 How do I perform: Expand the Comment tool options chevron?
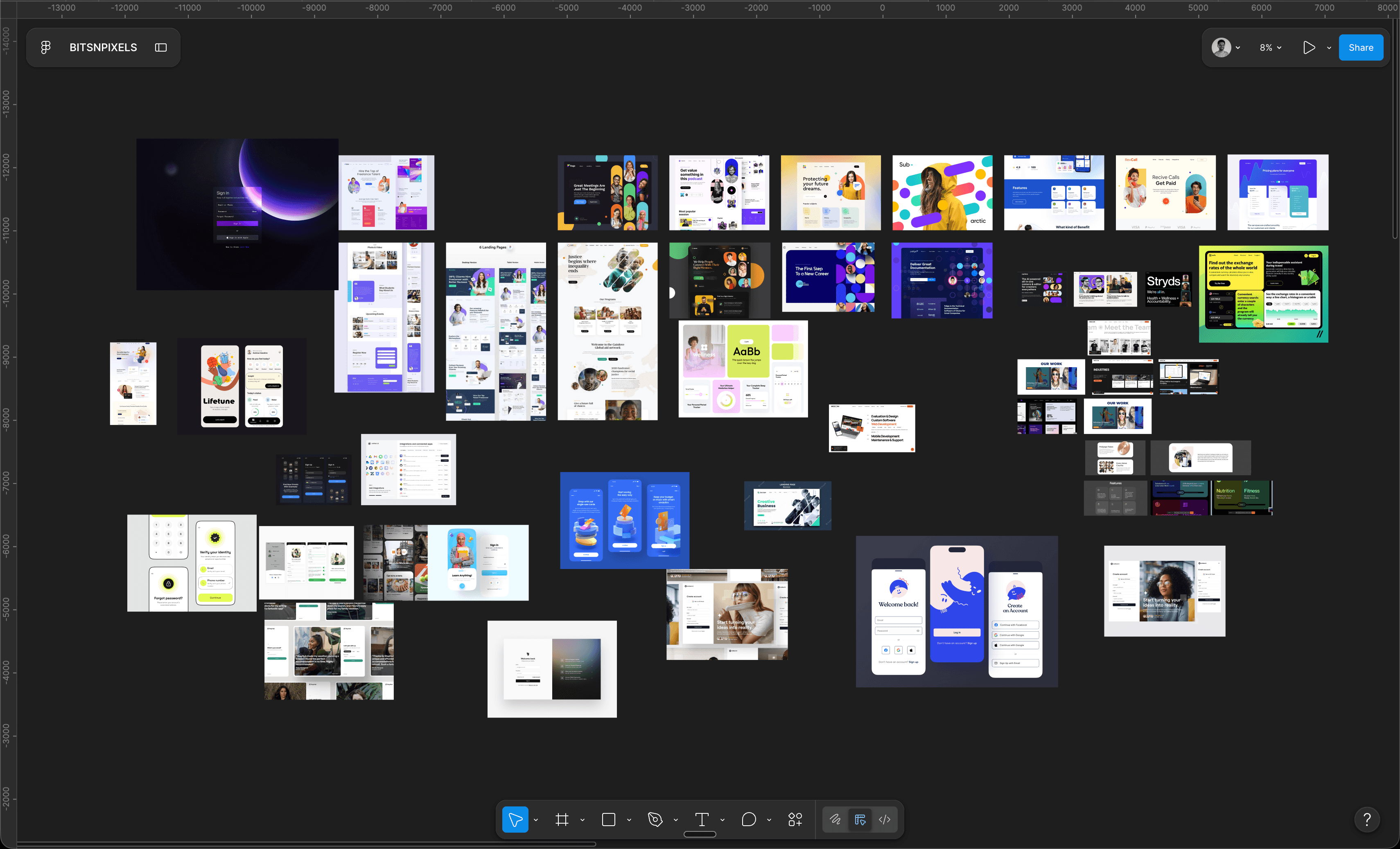coord(769,820)
